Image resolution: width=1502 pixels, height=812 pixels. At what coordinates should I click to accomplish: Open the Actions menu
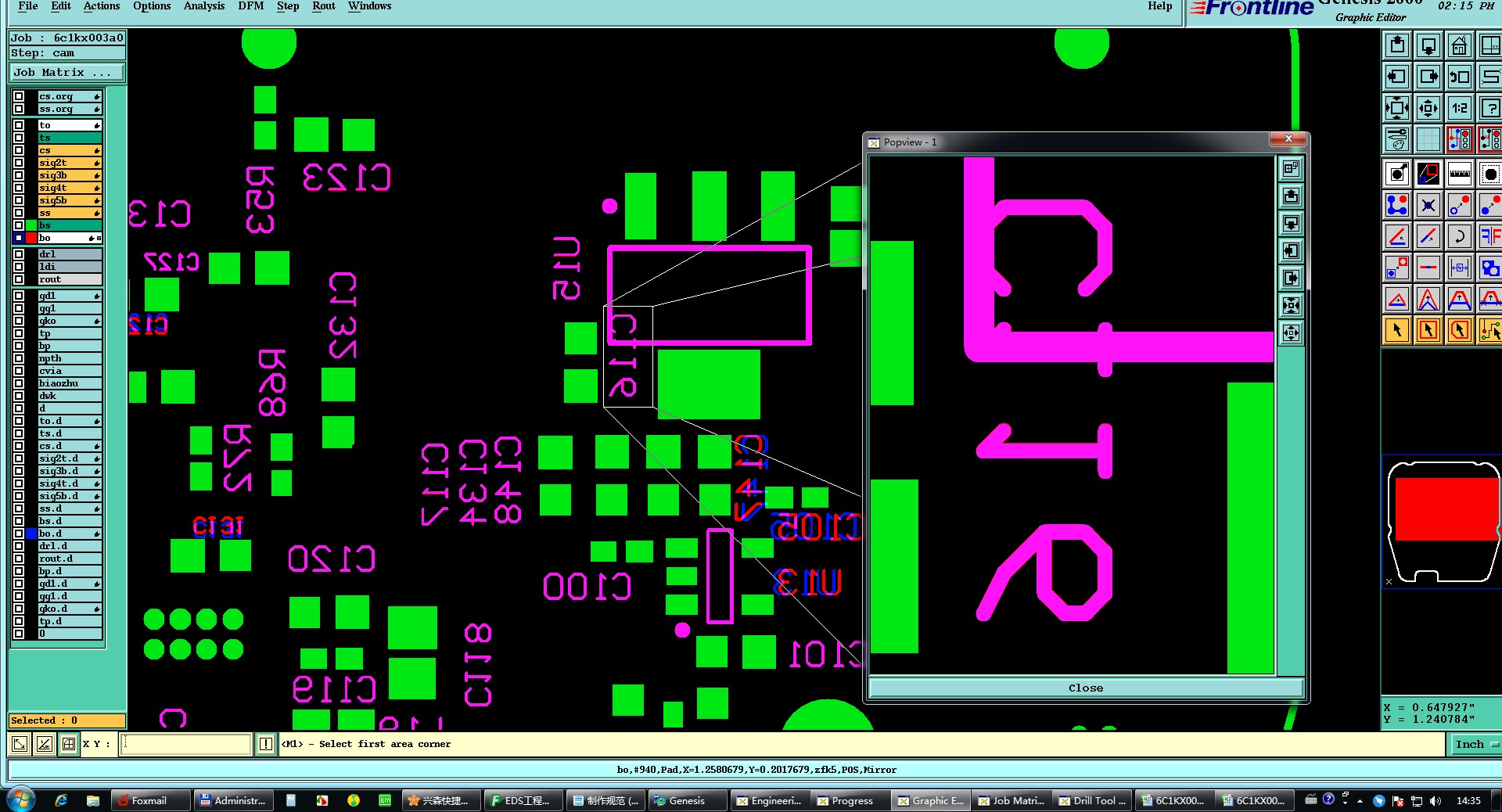click(x=102, y=6)
